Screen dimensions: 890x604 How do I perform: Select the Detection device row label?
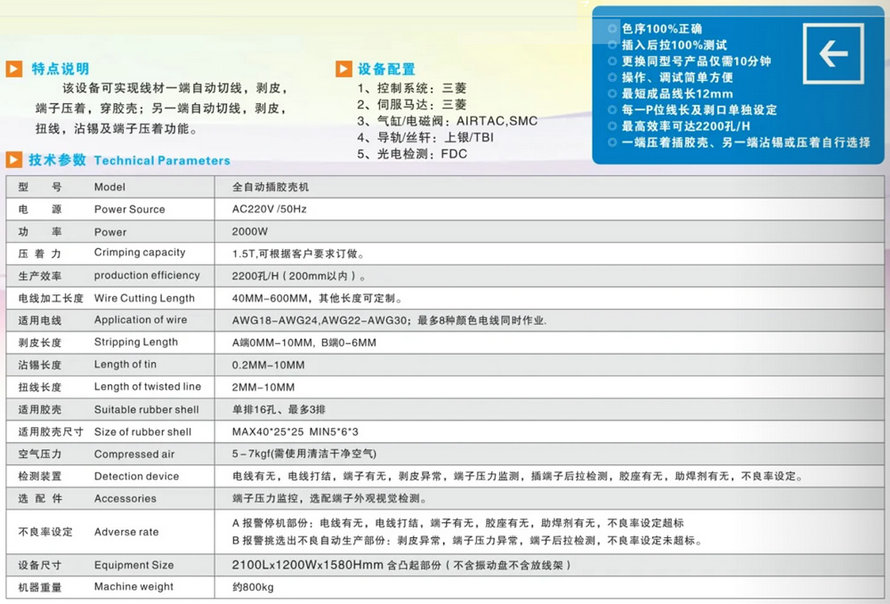[x=136, y=476]
